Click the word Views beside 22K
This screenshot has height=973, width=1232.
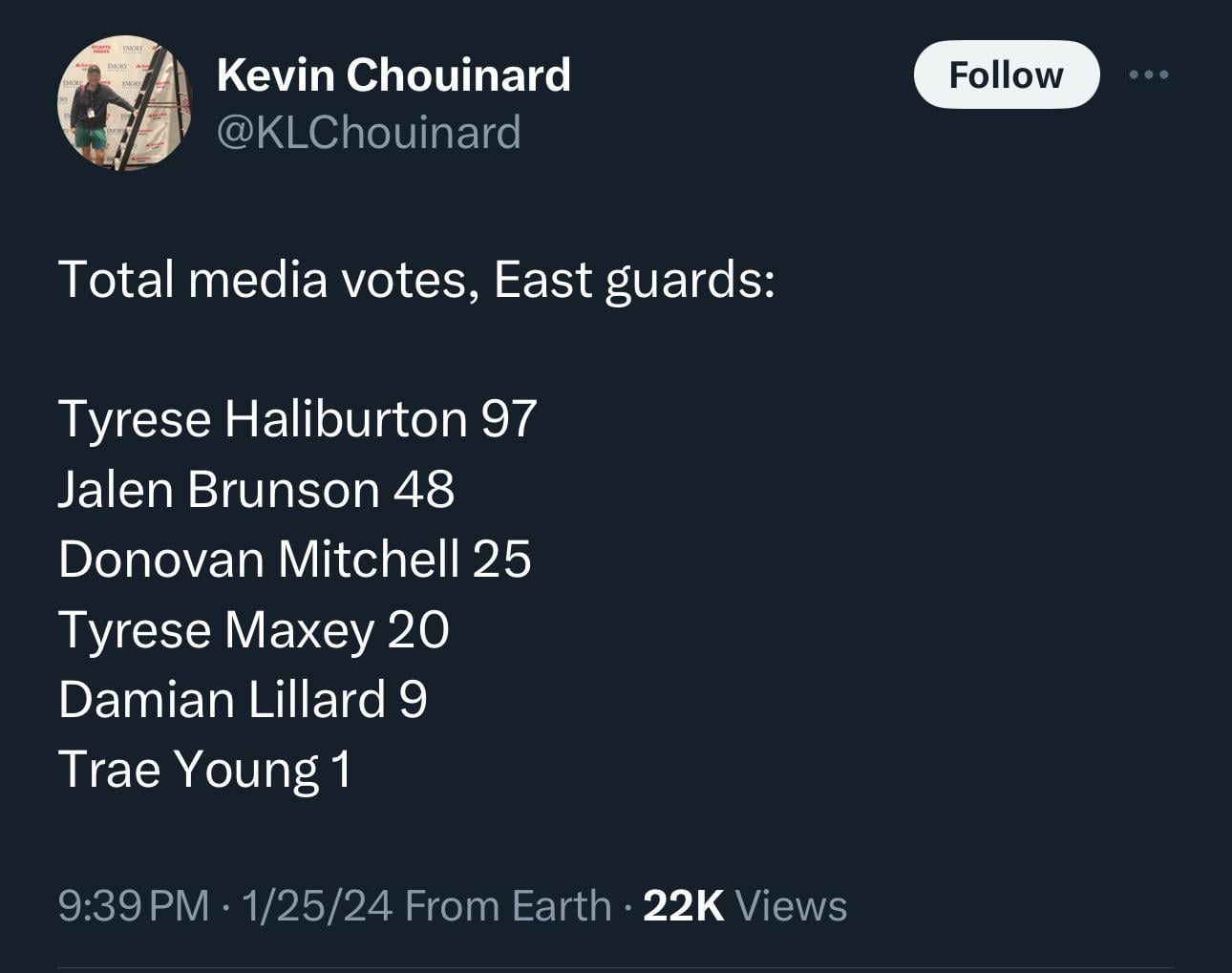tap(791, 905)
